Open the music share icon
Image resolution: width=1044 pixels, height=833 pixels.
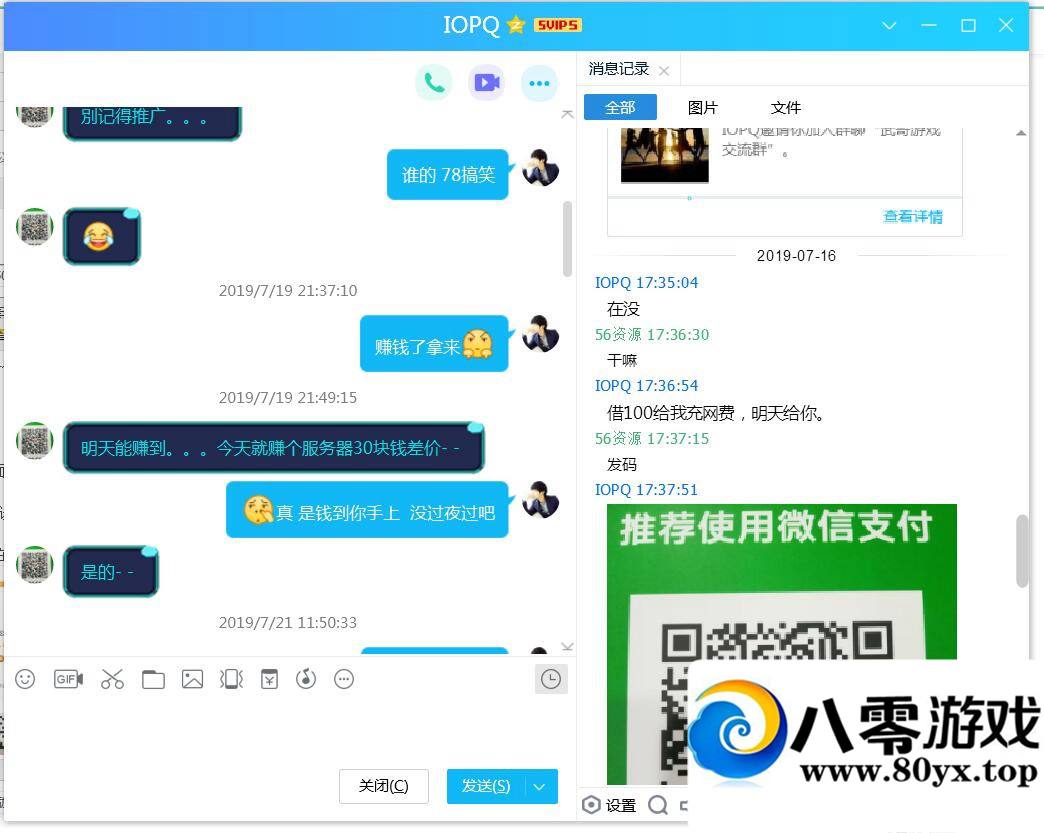coord(306,679)
